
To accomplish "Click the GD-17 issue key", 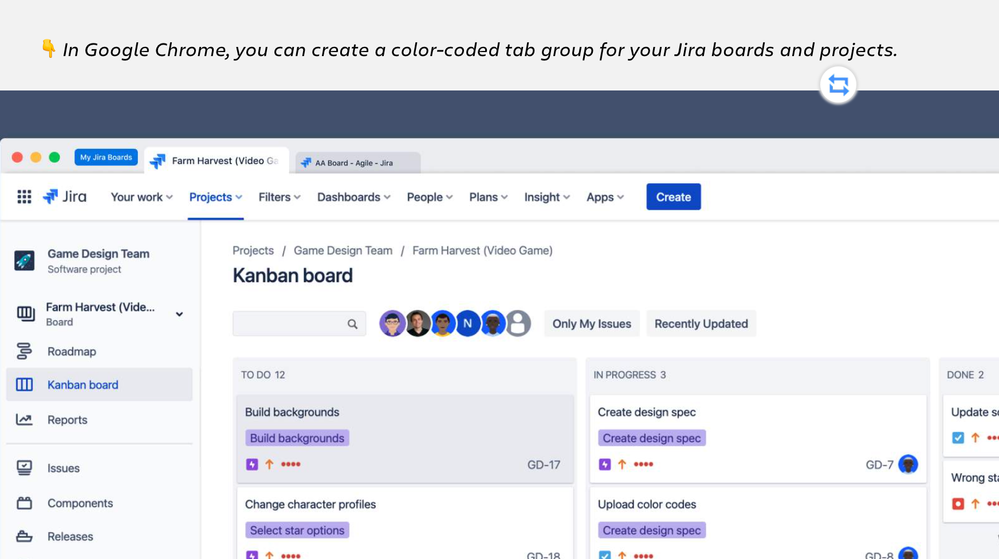I will click(x=543, y=465).
